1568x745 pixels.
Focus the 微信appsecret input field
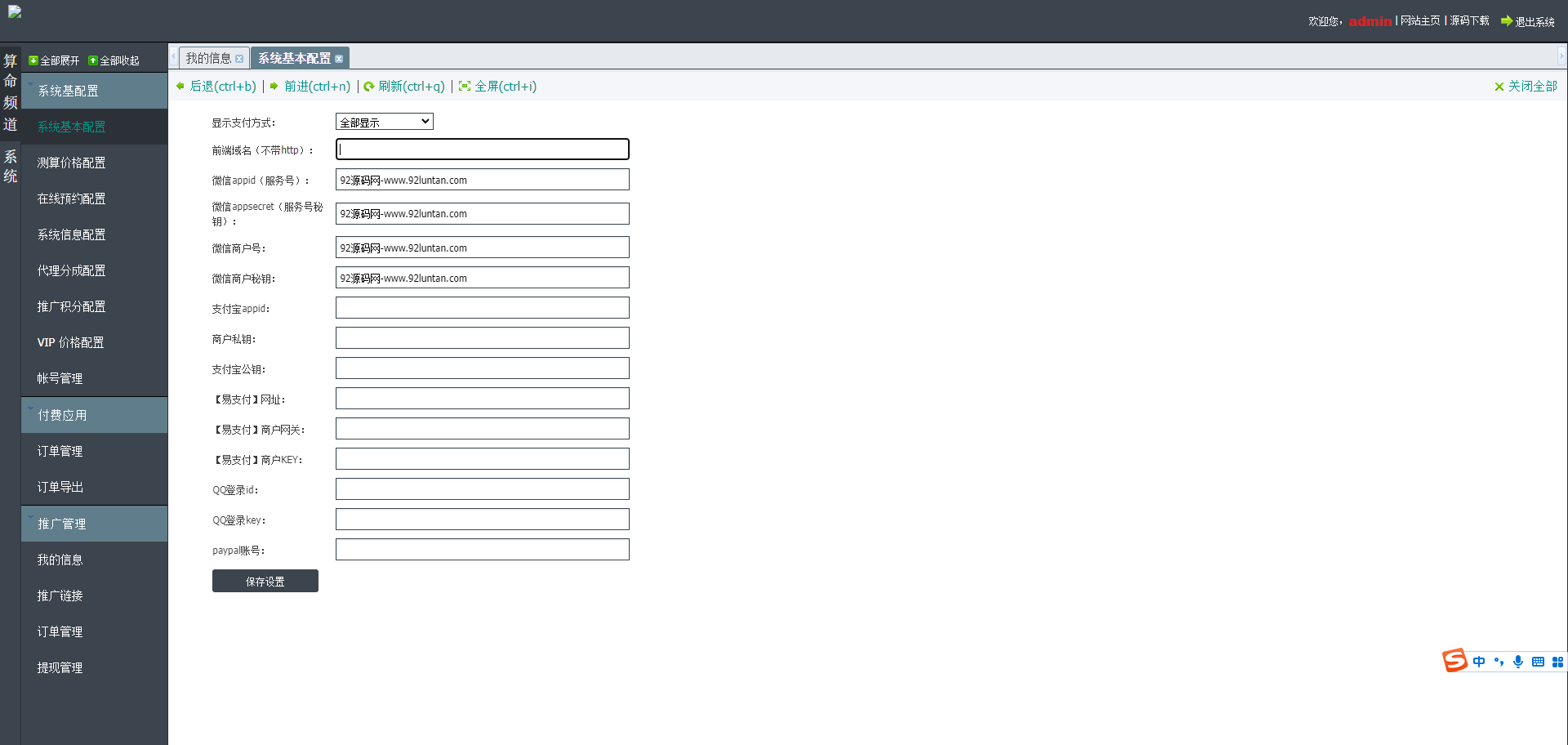(483, 213)
